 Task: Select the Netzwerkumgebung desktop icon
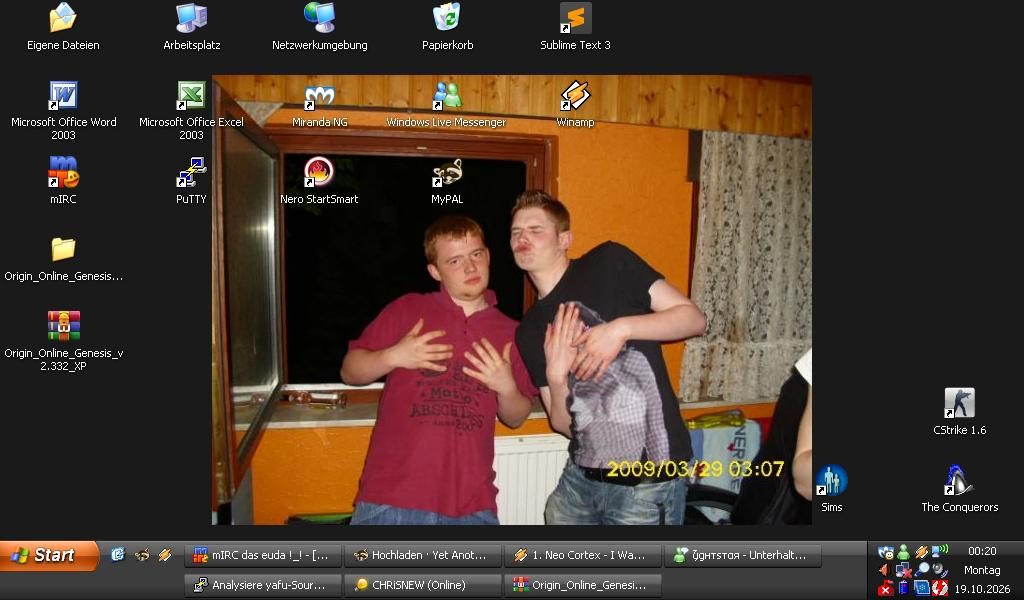tap(319, 27)
